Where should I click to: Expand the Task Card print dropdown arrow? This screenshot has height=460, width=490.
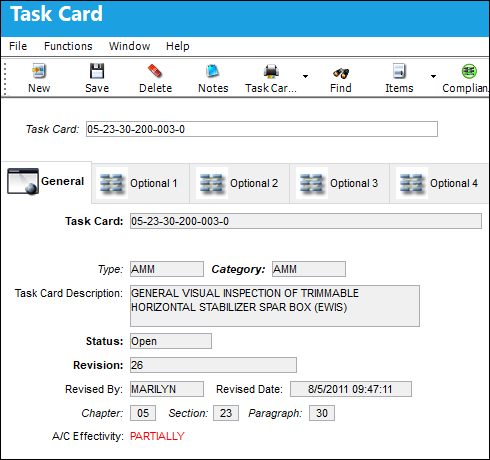(x=305, y=77)
